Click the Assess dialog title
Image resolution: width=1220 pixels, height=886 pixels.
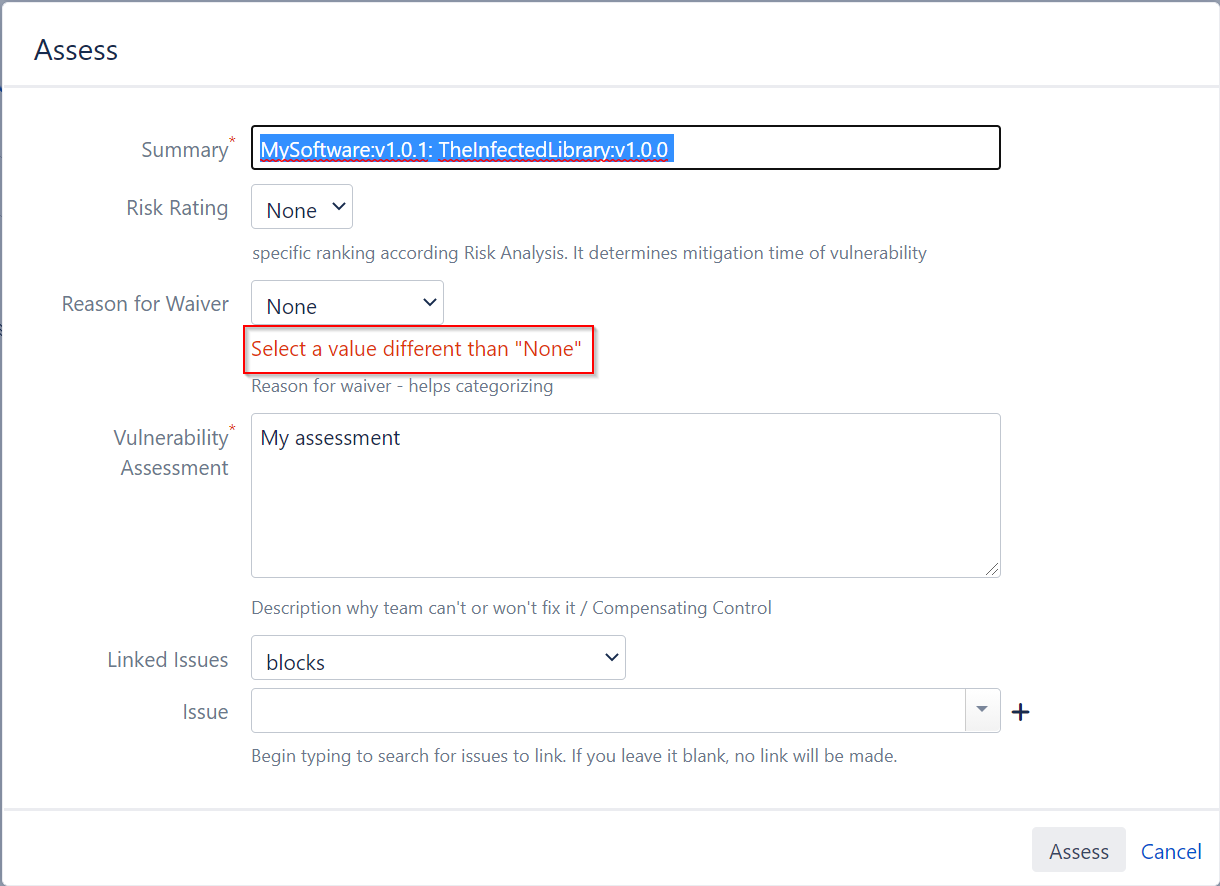[x=76, y=48]
